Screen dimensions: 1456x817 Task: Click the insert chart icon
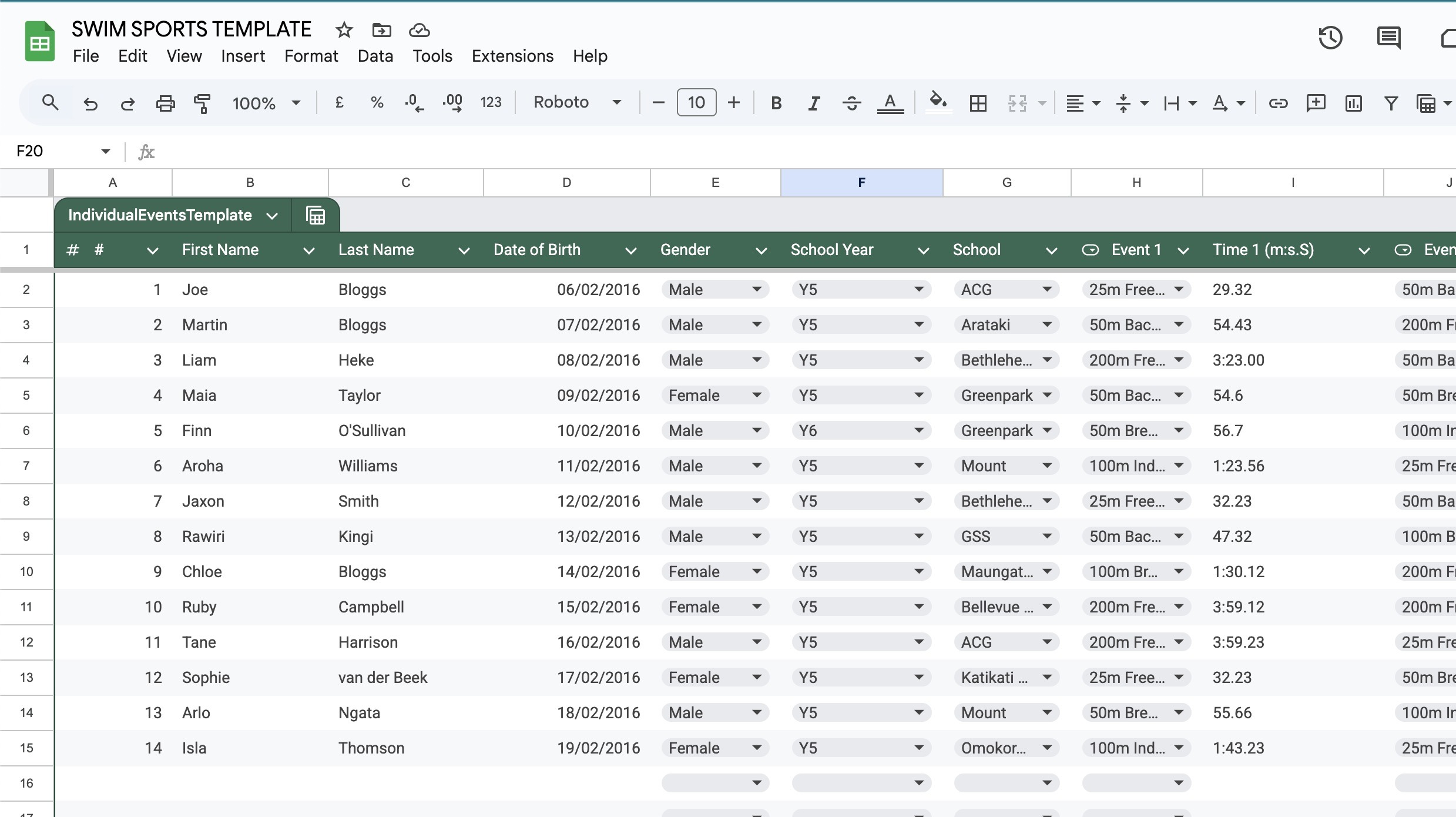point(1353,103)
